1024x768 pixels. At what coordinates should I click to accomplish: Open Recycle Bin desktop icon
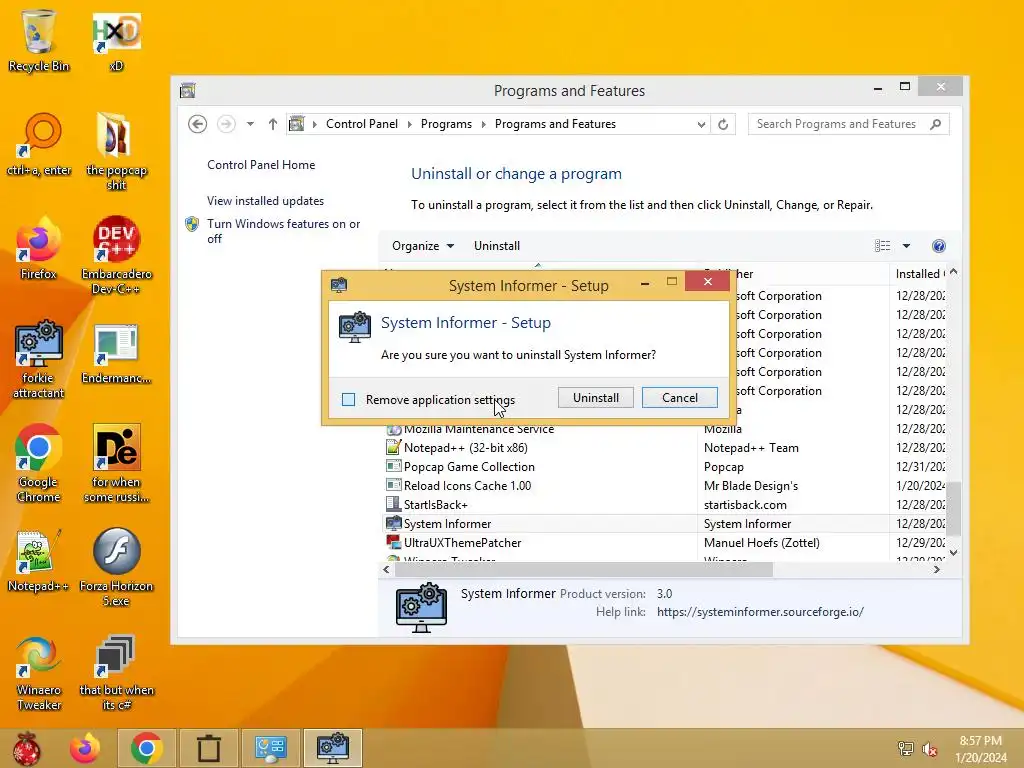(39, 40)
